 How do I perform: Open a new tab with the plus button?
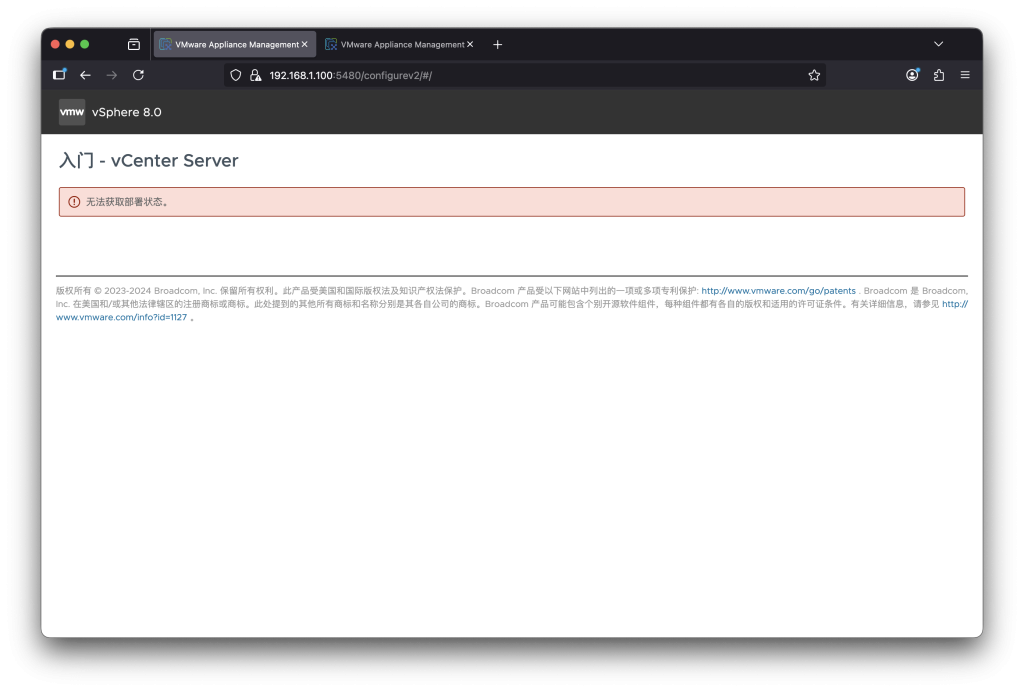click(497, 43)
